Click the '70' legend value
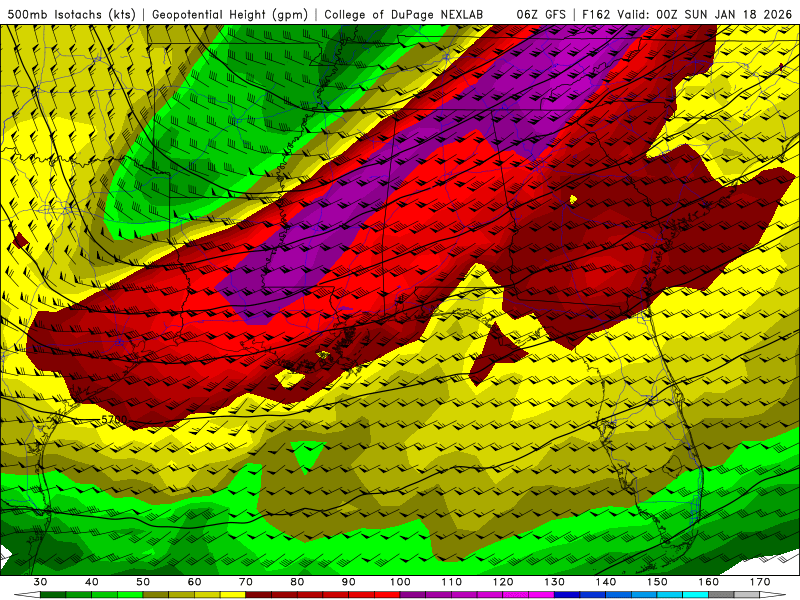800x600 pixels. (x=246, y=582)
